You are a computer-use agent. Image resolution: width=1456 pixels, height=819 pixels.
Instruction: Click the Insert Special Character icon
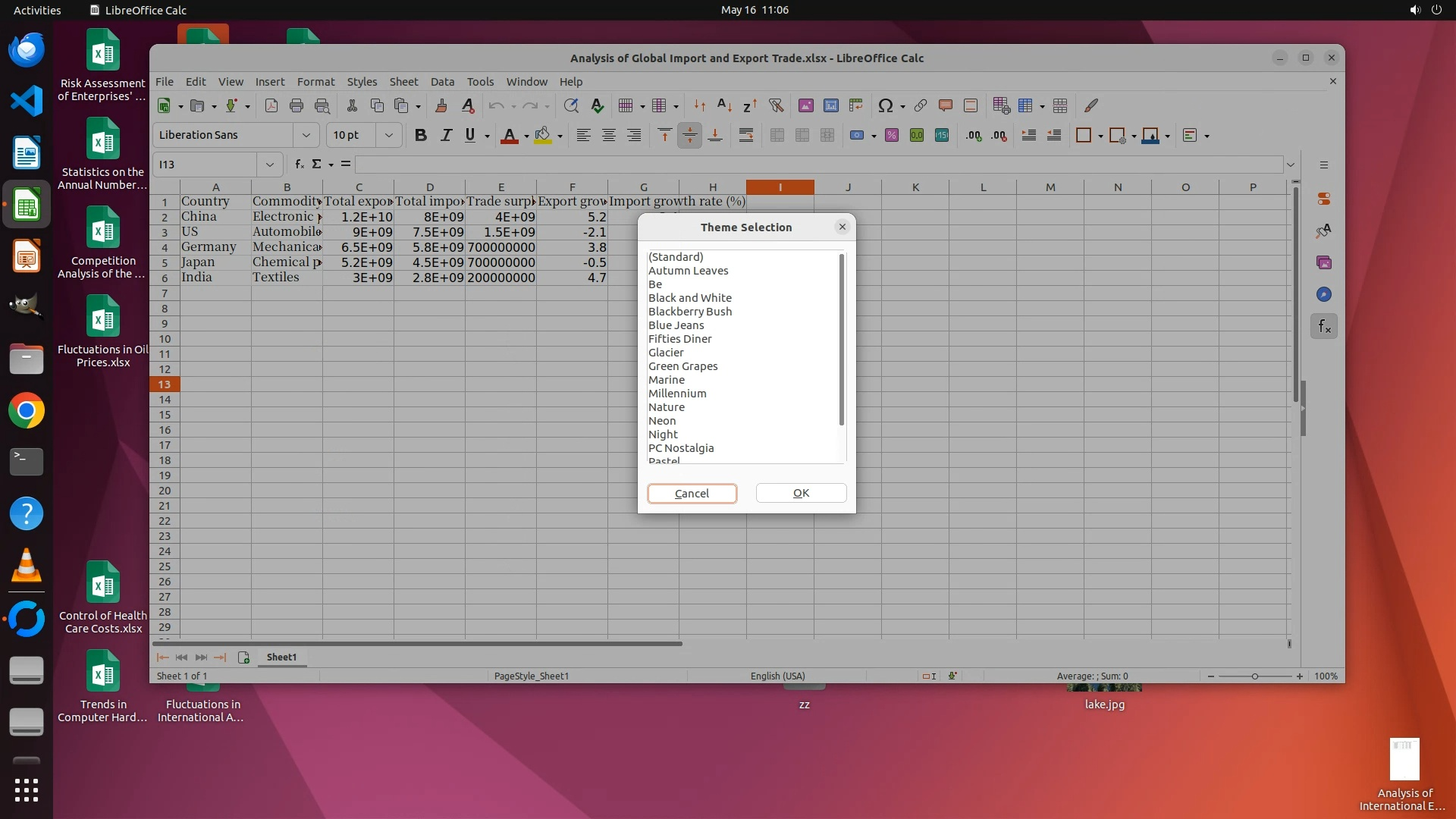pyautogui.click(x=885, y=105)
